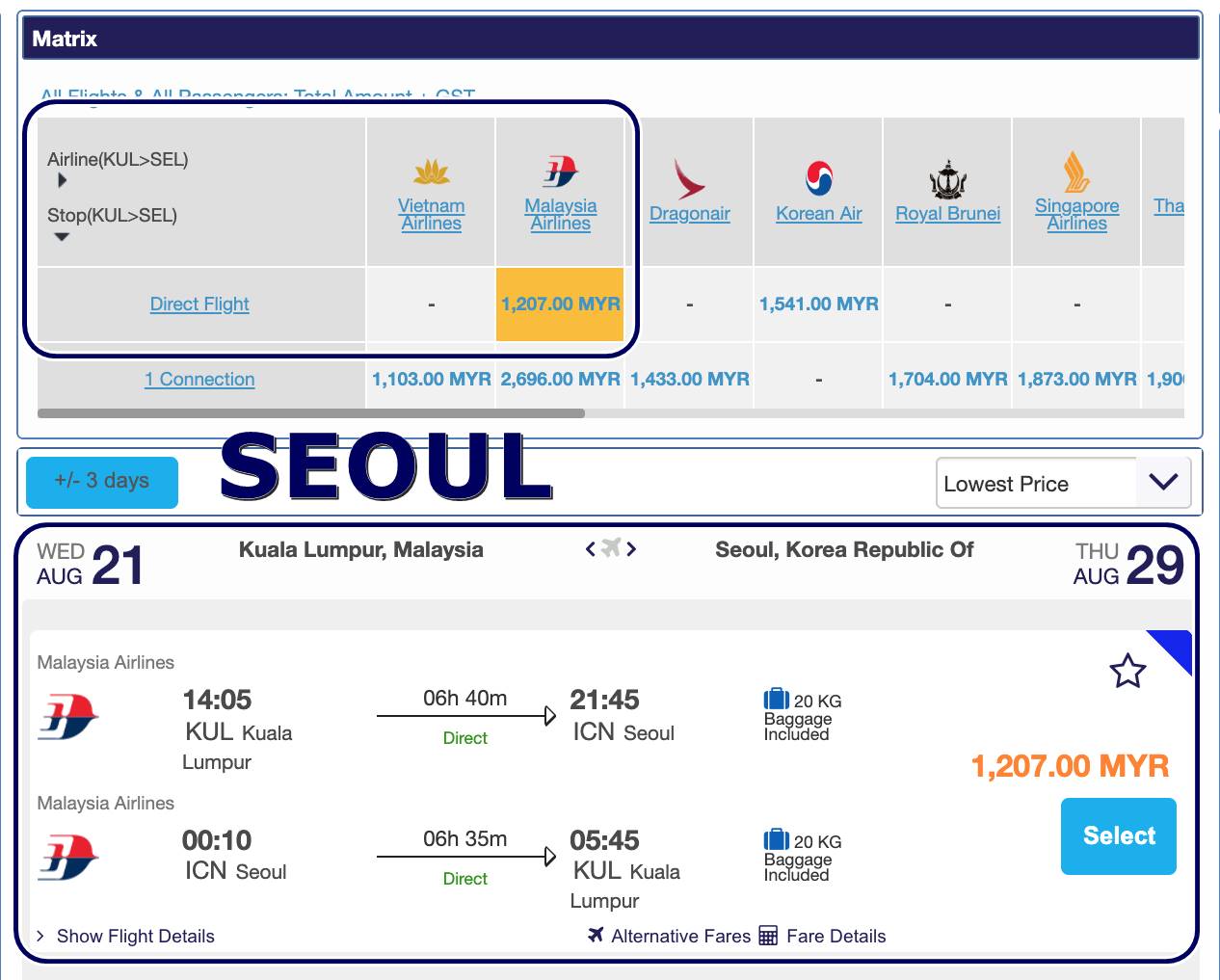Click the 14:05 departure time
The height and width of the screenshot is (980, 1220).
click(x=217, y=700)
